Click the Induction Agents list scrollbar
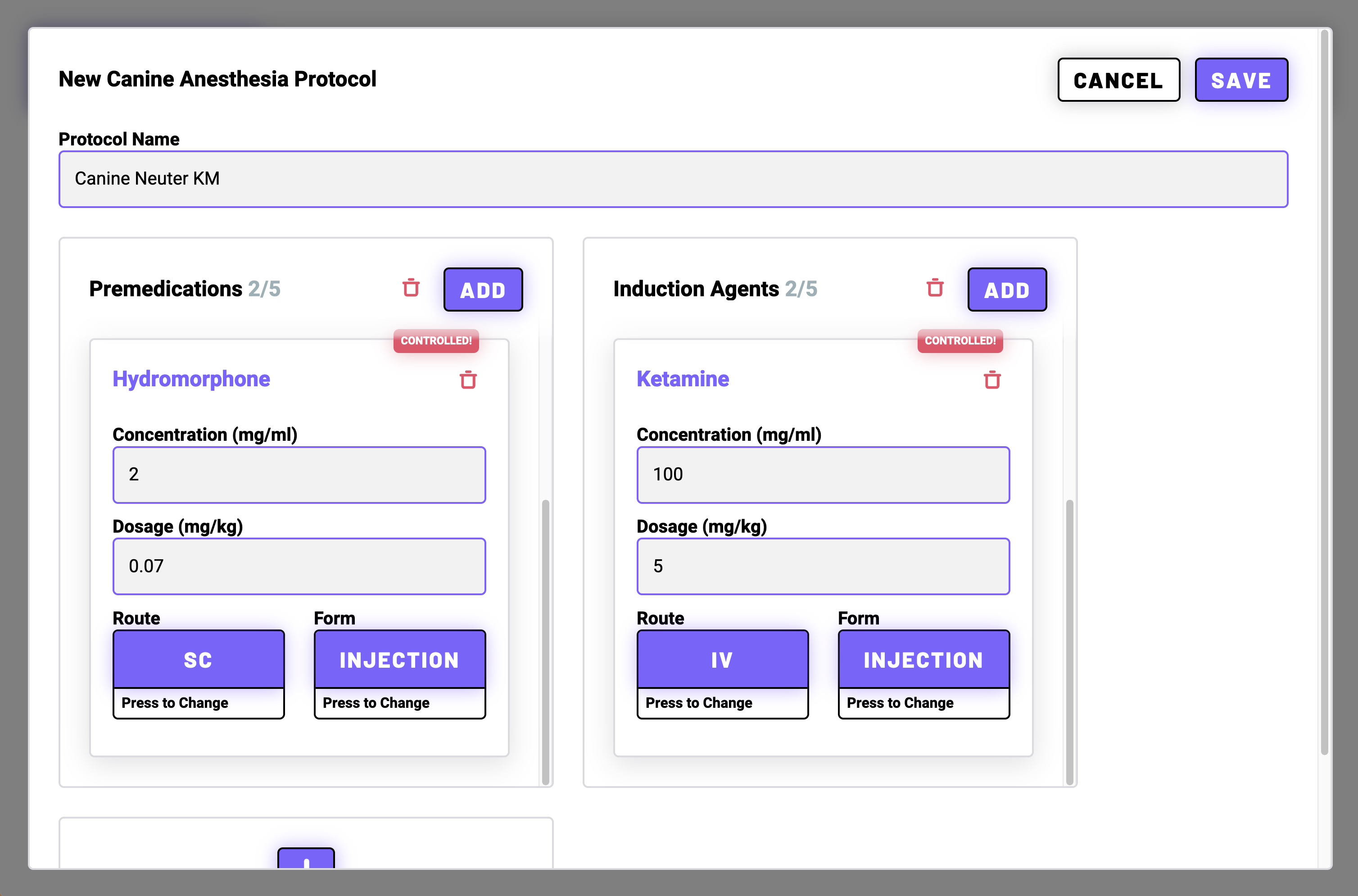This screenshot has height=896, width=1358. click(x=1069, y=642)
